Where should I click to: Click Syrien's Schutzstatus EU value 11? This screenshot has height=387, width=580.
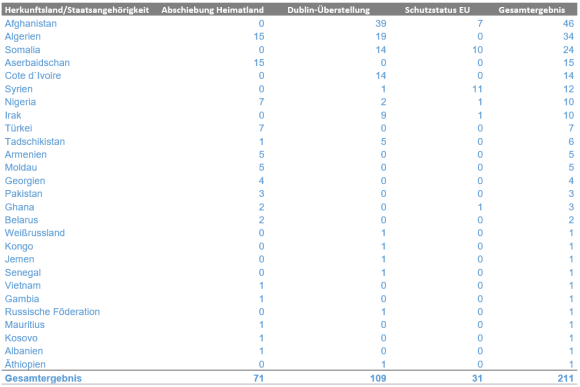click(x=478, y=89)
